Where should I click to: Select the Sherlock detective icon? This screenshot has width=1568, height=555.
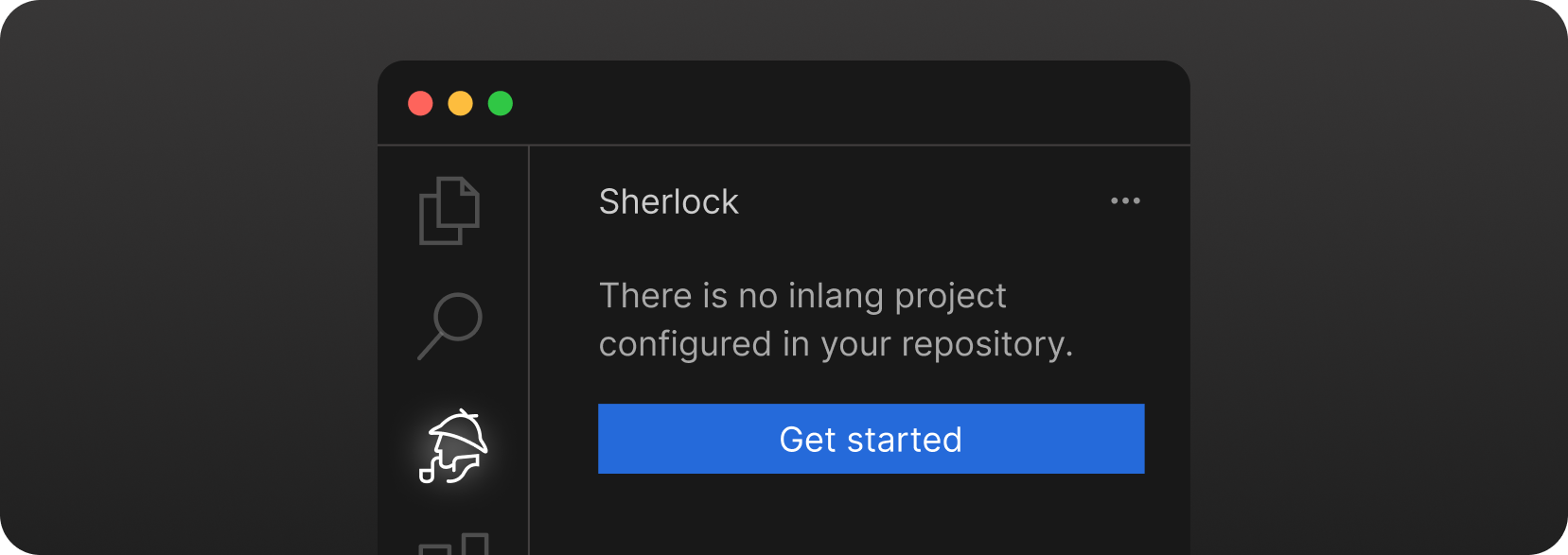pos(453,446)
